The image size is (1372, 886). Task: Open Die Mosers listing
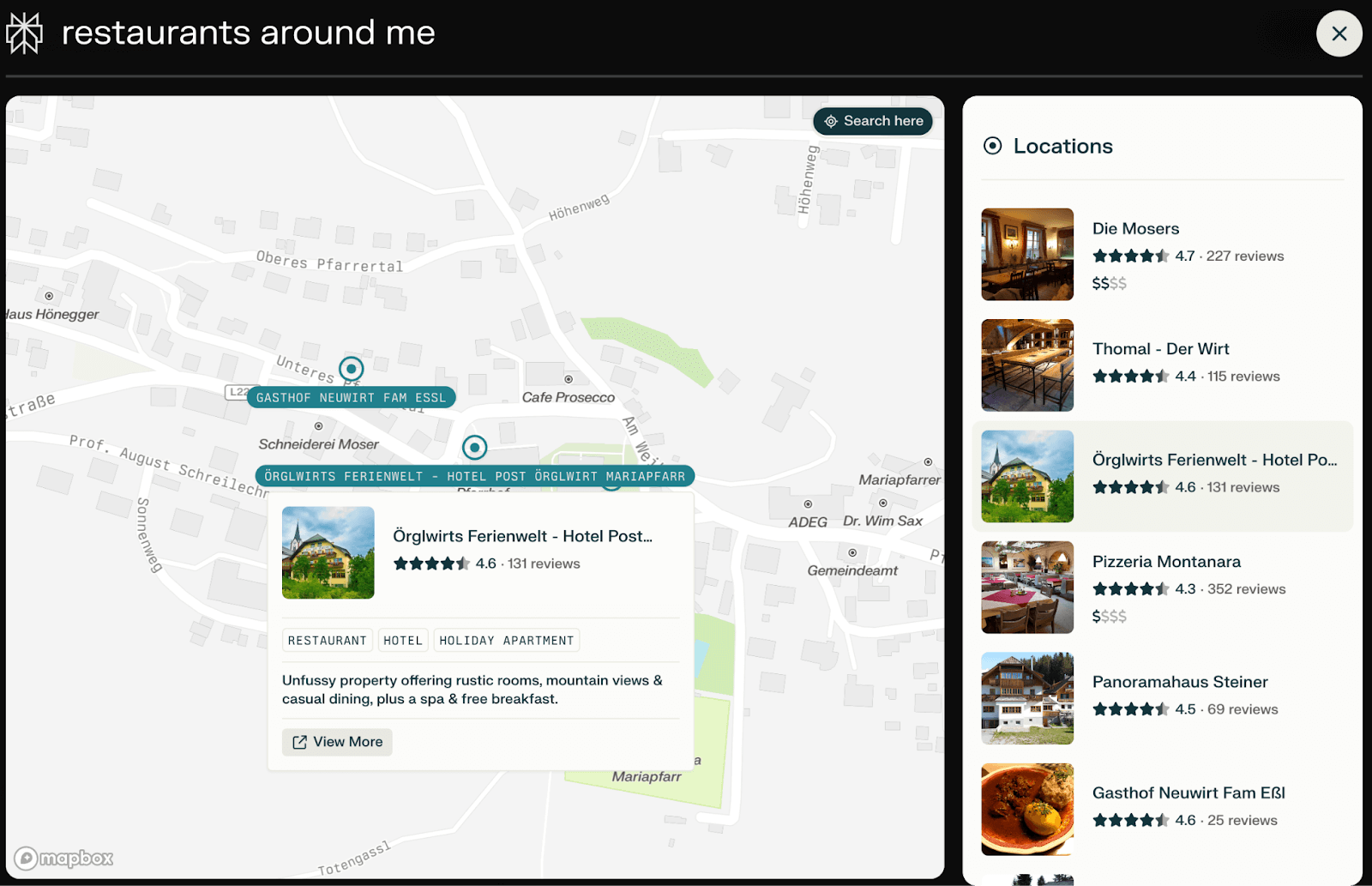[1135, 229]
